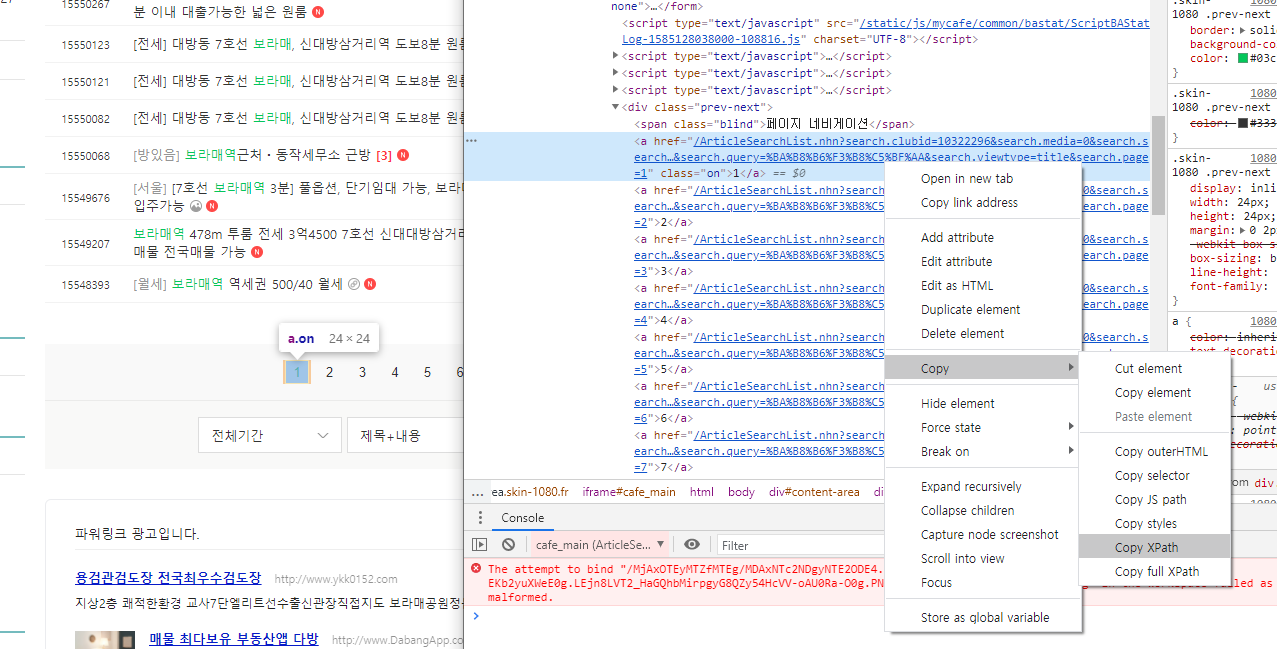Viewport: 1277px width, 649px height.
Task: Open the Break on submenu arrow
Action: pyautogui.click(x=1071, y=451)
